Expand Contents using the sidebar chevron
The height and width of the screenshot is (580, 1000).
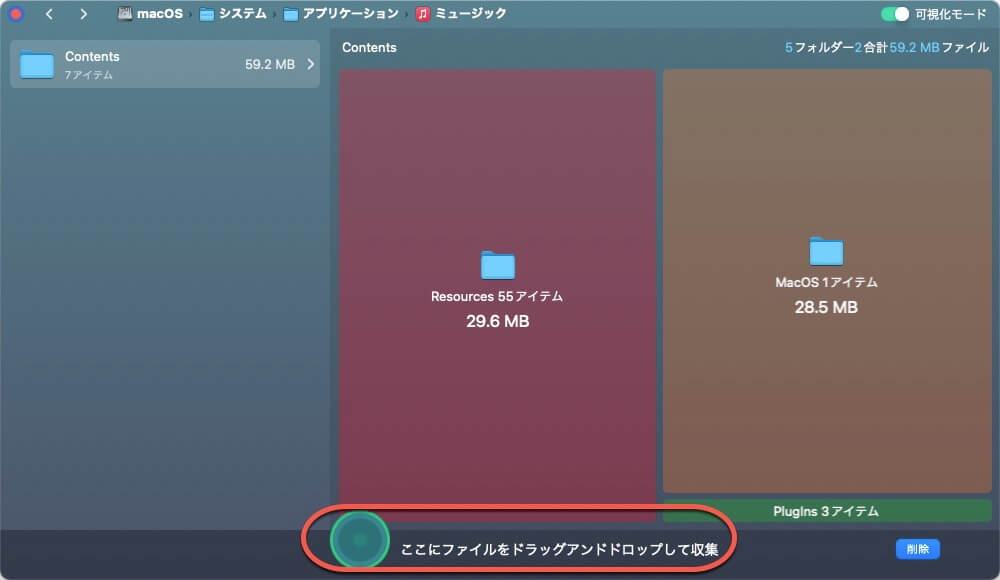tap(311, 64)
